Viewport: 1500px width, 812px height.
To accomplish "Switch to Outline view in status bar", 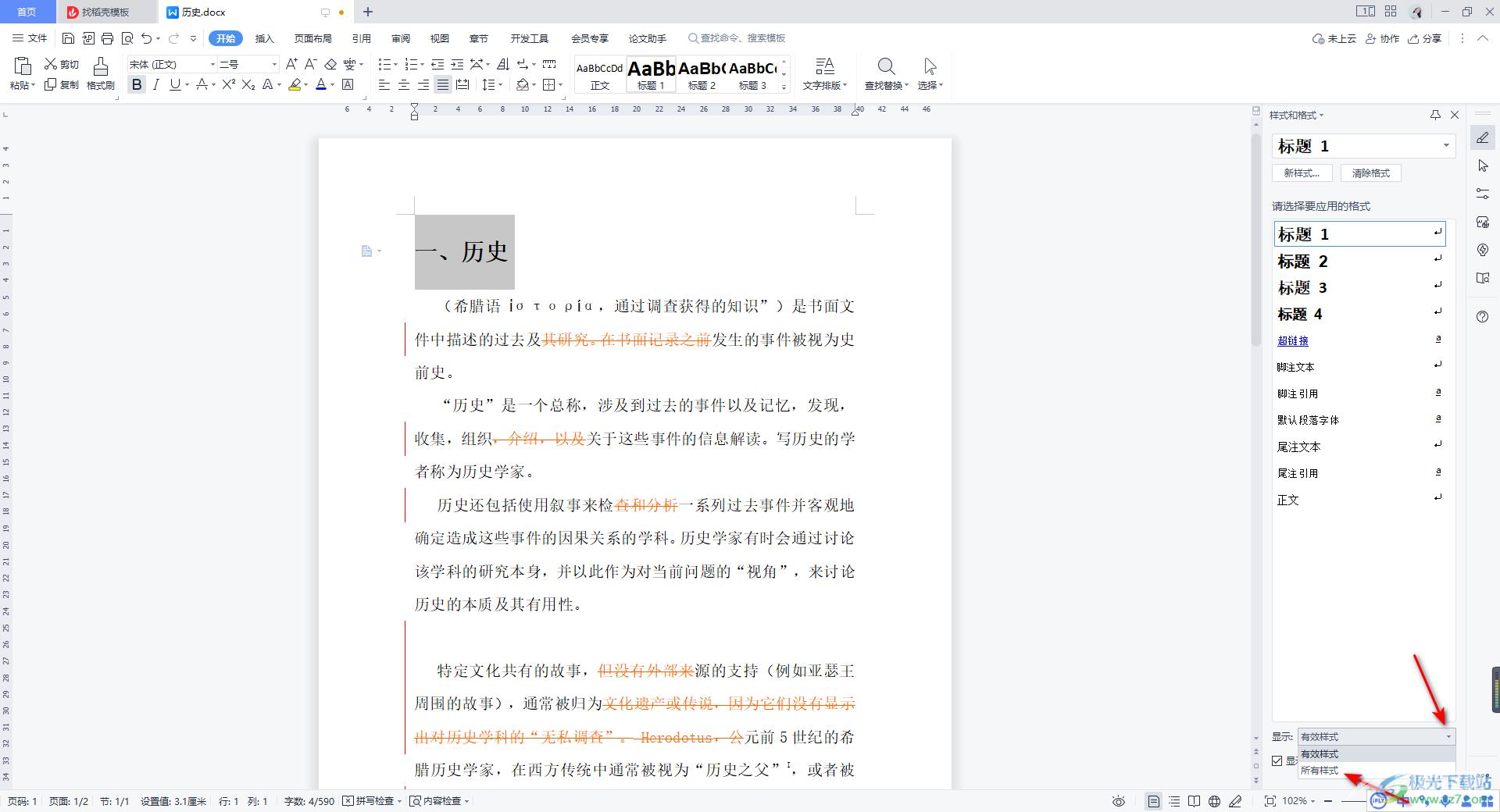I will click(1174, 801).
